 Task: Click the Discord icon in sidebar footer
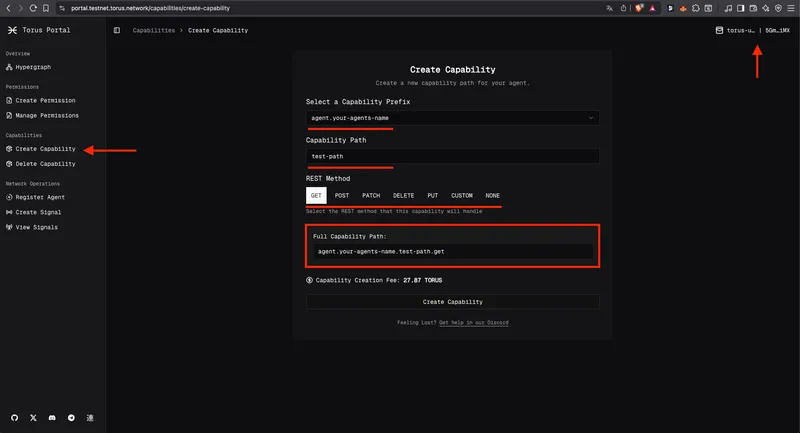(x=52, y=416)
